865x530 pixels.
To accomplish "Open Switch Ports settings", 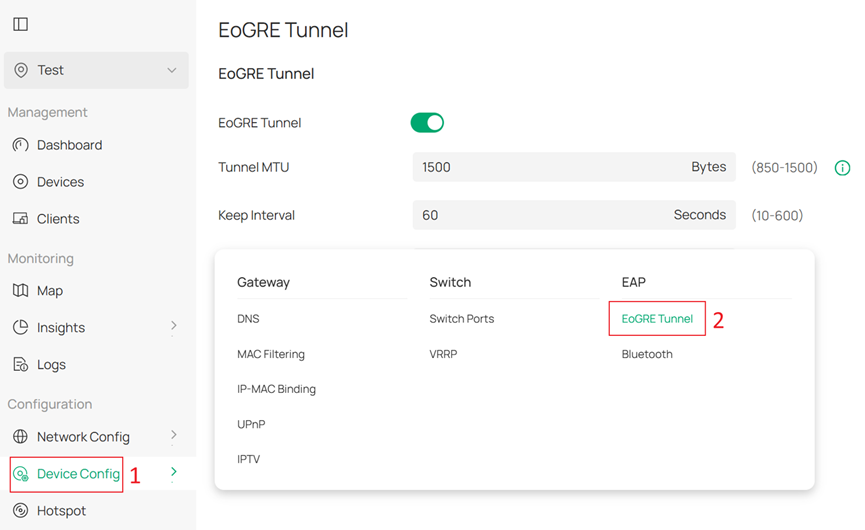I will pos(462,319).
